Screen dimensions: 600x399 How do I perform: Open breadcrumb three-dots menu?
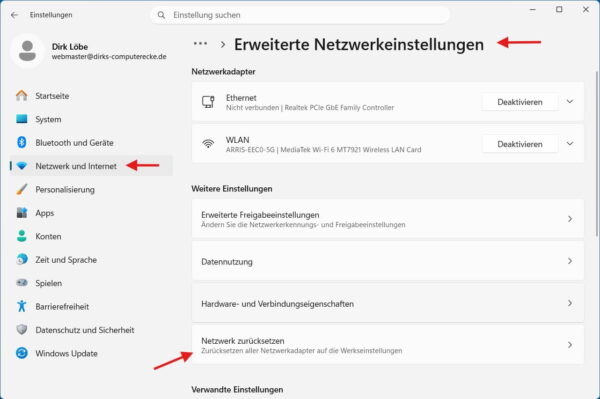[x=201, y=44]
